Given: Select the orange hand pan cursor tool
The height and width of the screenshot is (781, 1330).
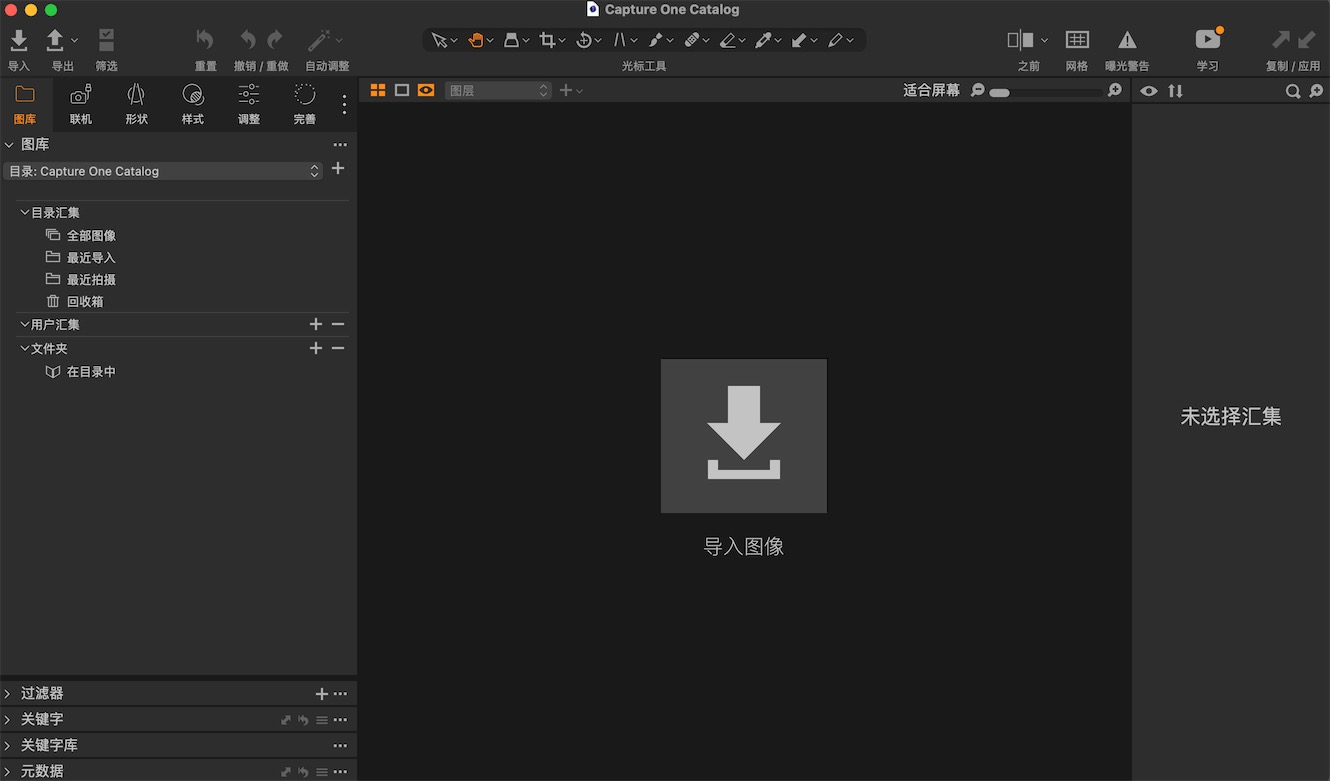Looking at the screenshot, I should click(476, 40).
